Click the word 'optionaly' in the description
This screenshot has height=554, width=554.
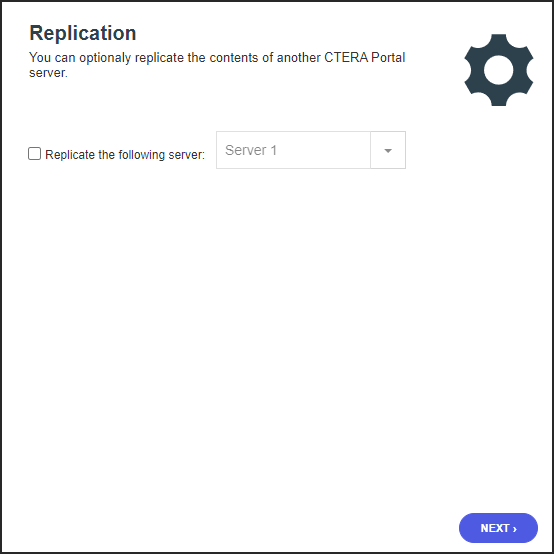pyautogui.click(x=105, y=58)
